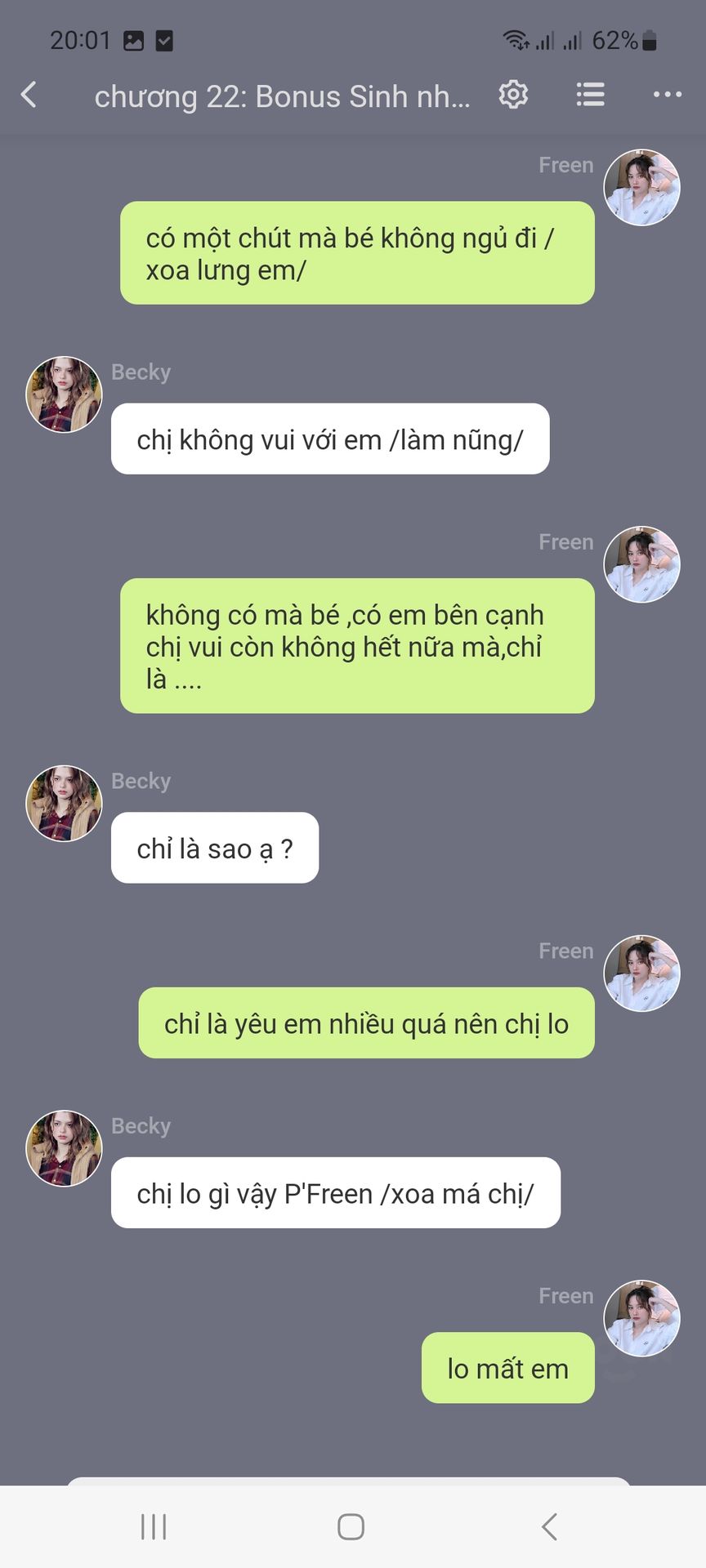Tap the panel peeking at screen bottom
This screenshot has width=706, height=1568.
click(x=348, y=1481)
